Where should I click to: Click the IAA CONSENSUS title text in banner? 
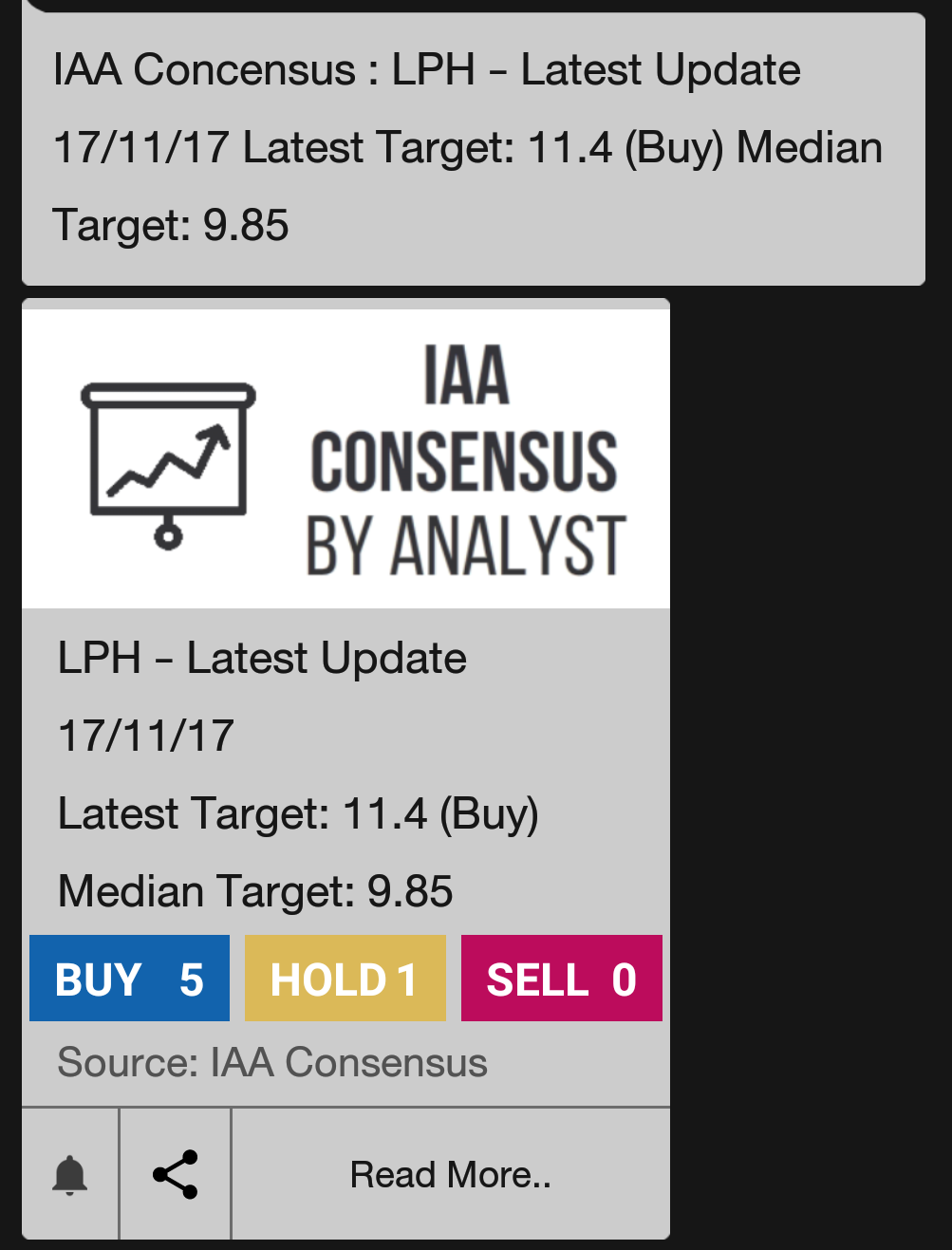[464, 419]
